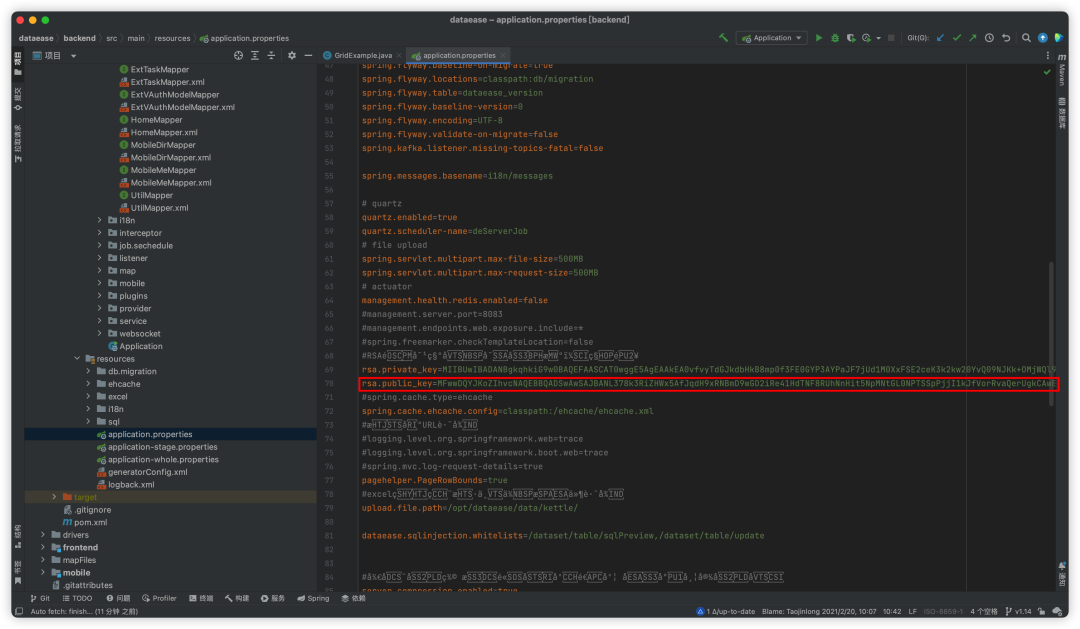1080x629 pixels.
Task: Build the project with the hammer icon
Action: click(x=723, y=38)
